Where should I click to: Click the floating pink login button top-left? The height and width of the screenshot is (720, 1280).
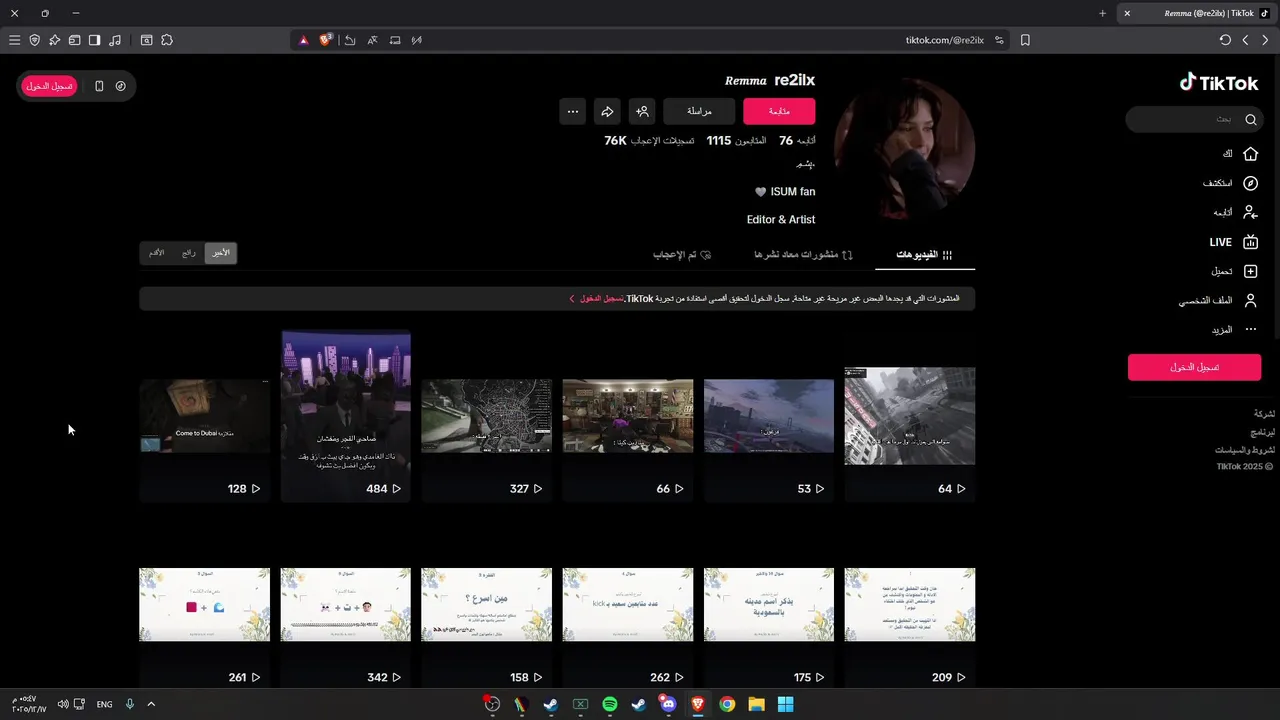pyautogui.click(x=50, y=86)
